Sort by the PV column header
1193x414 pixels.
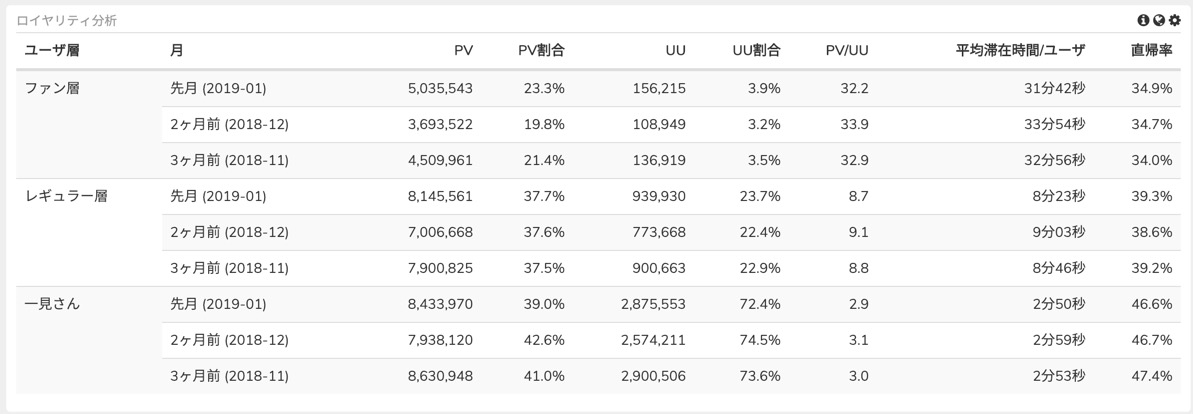point(463,51)
